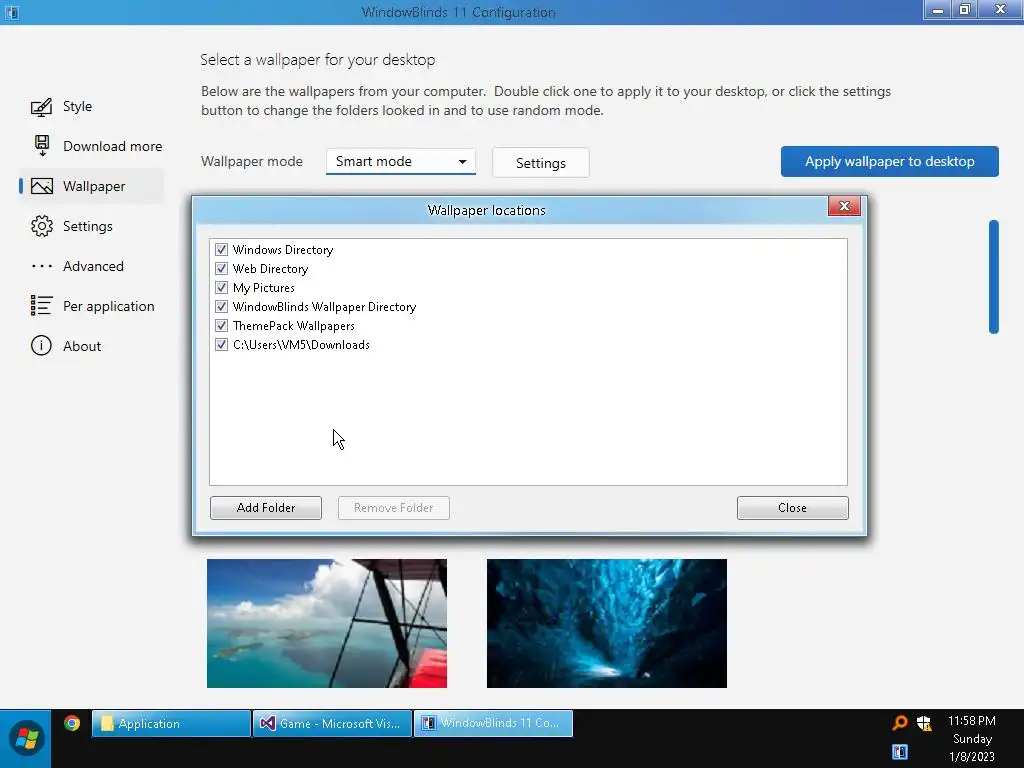Viewport: 1024px width, 768px height.
Task: Click the Wallpaper picture icon
Action: pos(42,186)
